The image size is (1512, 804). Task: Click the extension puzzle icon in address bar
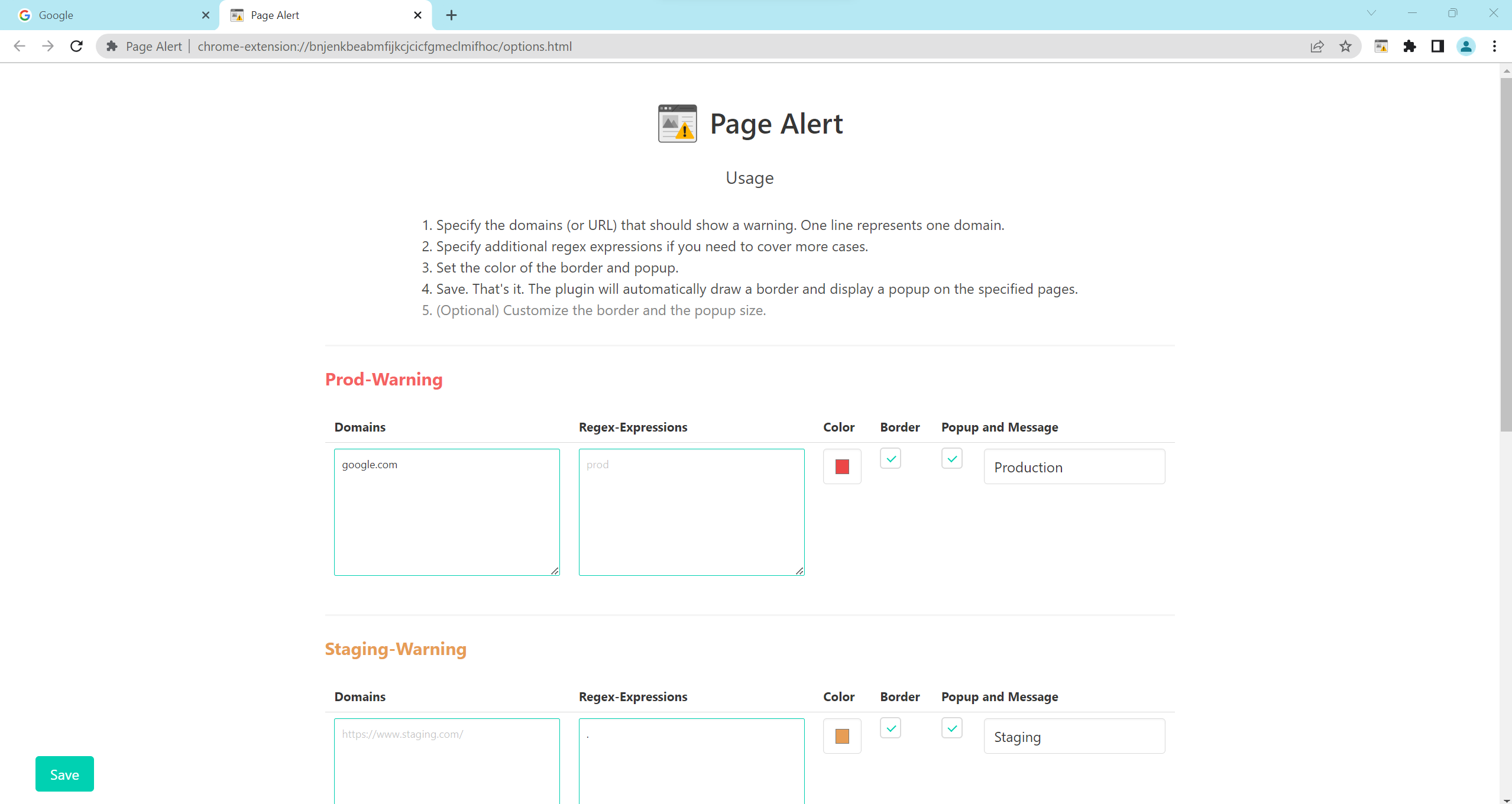tap(112, 46)
